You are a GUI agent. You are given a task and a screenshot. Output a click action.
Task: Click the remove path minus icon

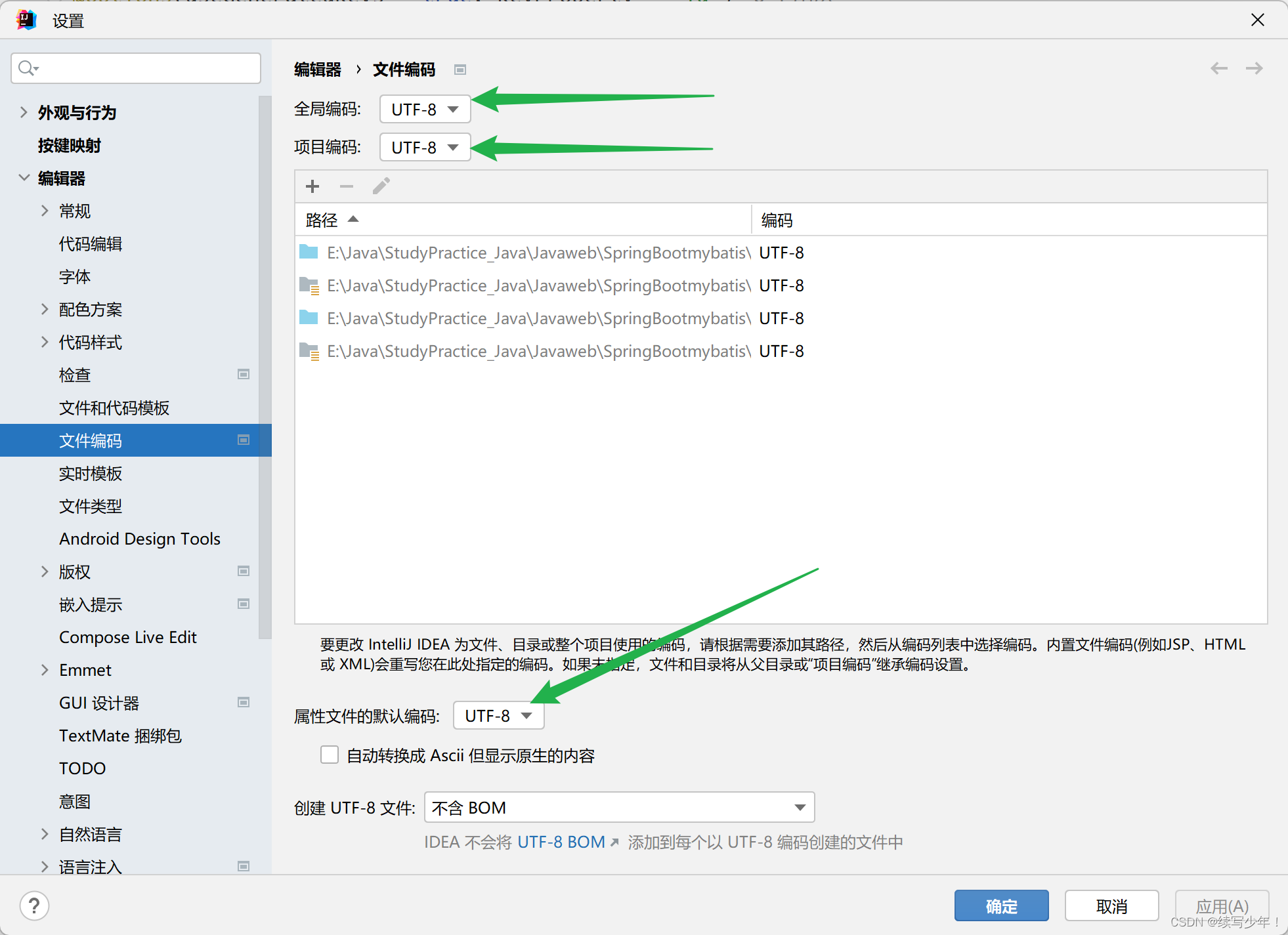[347, 186]
